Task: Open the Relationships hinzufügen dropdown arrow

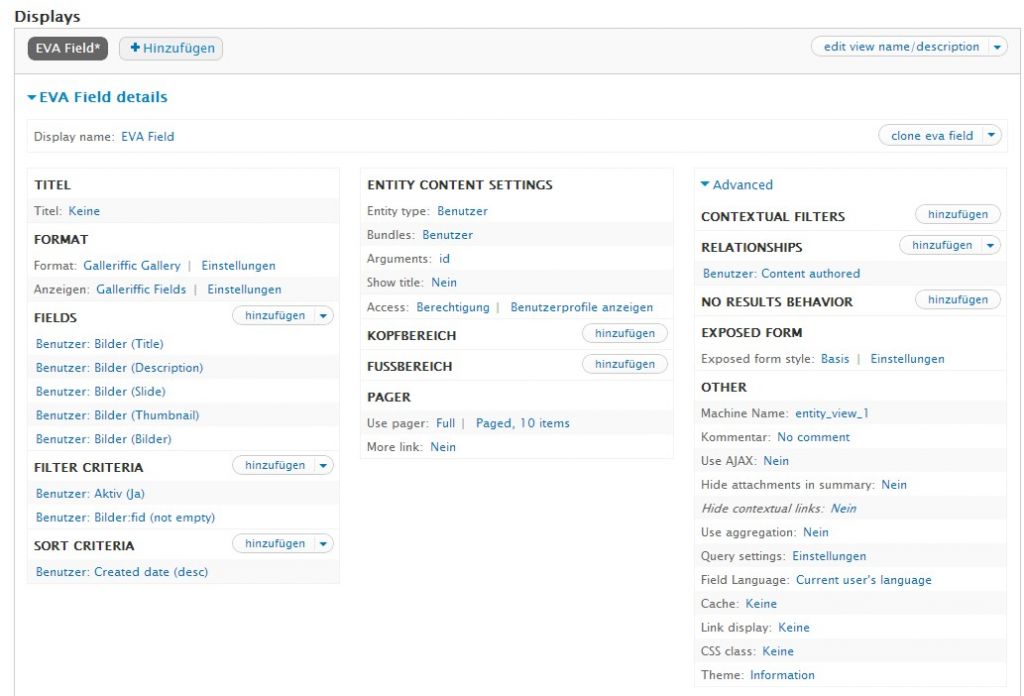Action: click(990, 245)
